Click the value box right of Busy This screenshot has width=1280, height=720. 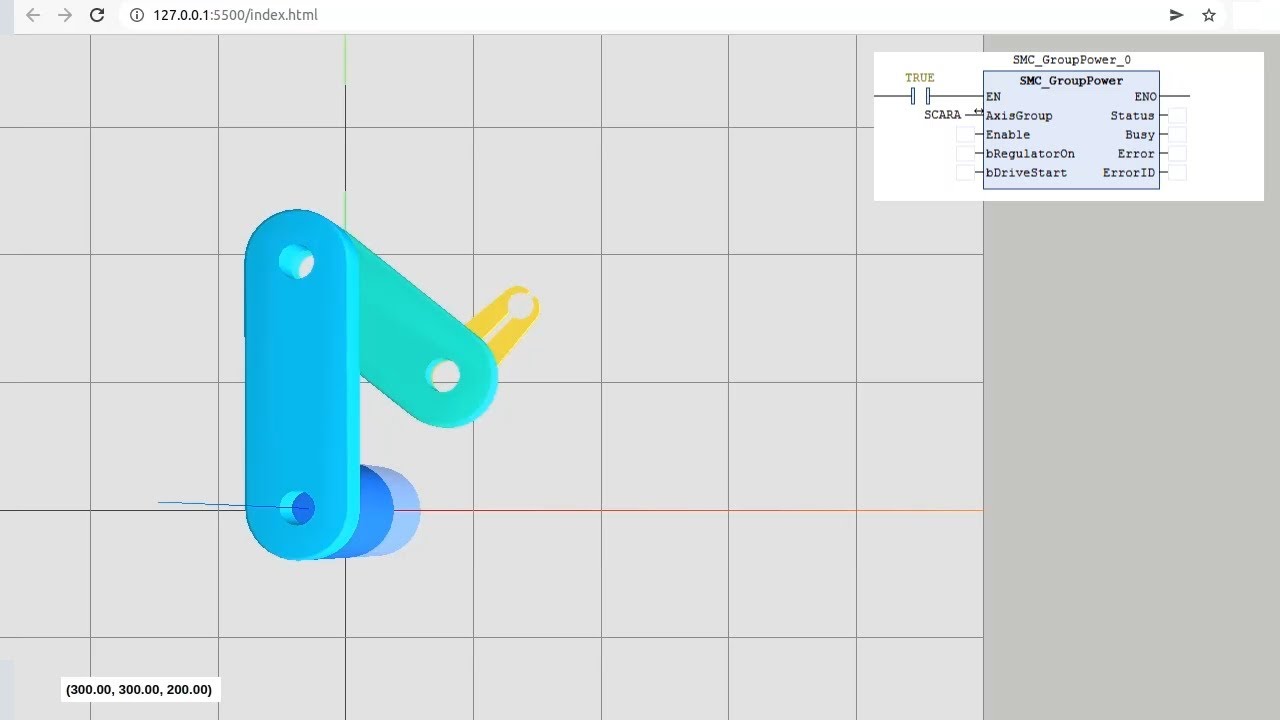[x=1178, y=135]
